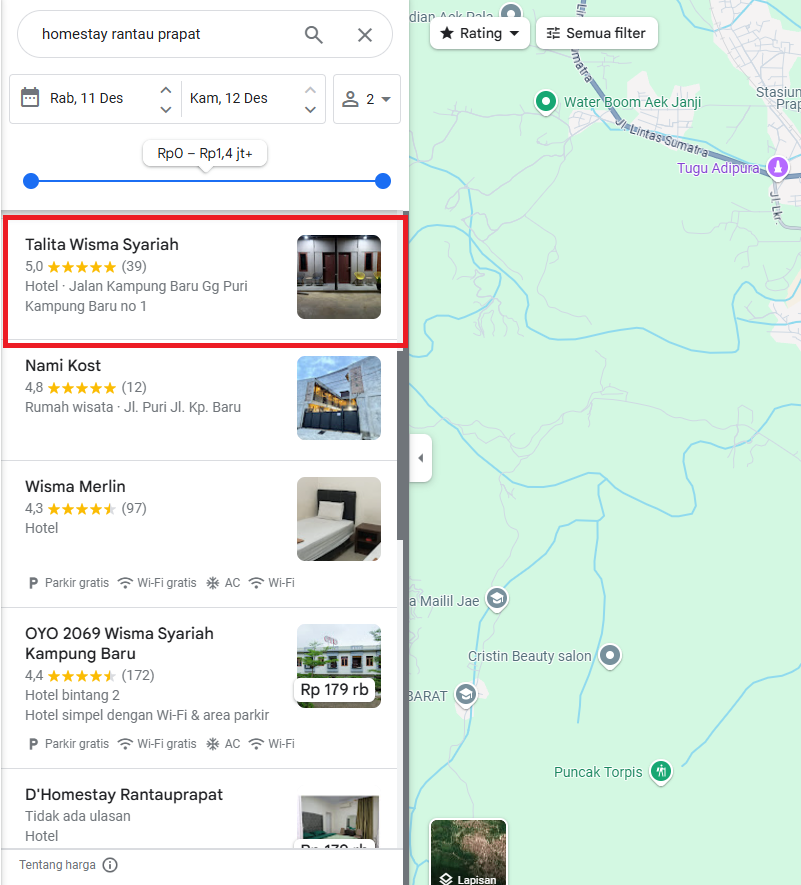Open the Lapisan map layers thumbnail
The image size is (801, 885).
(x=469, y=852)
